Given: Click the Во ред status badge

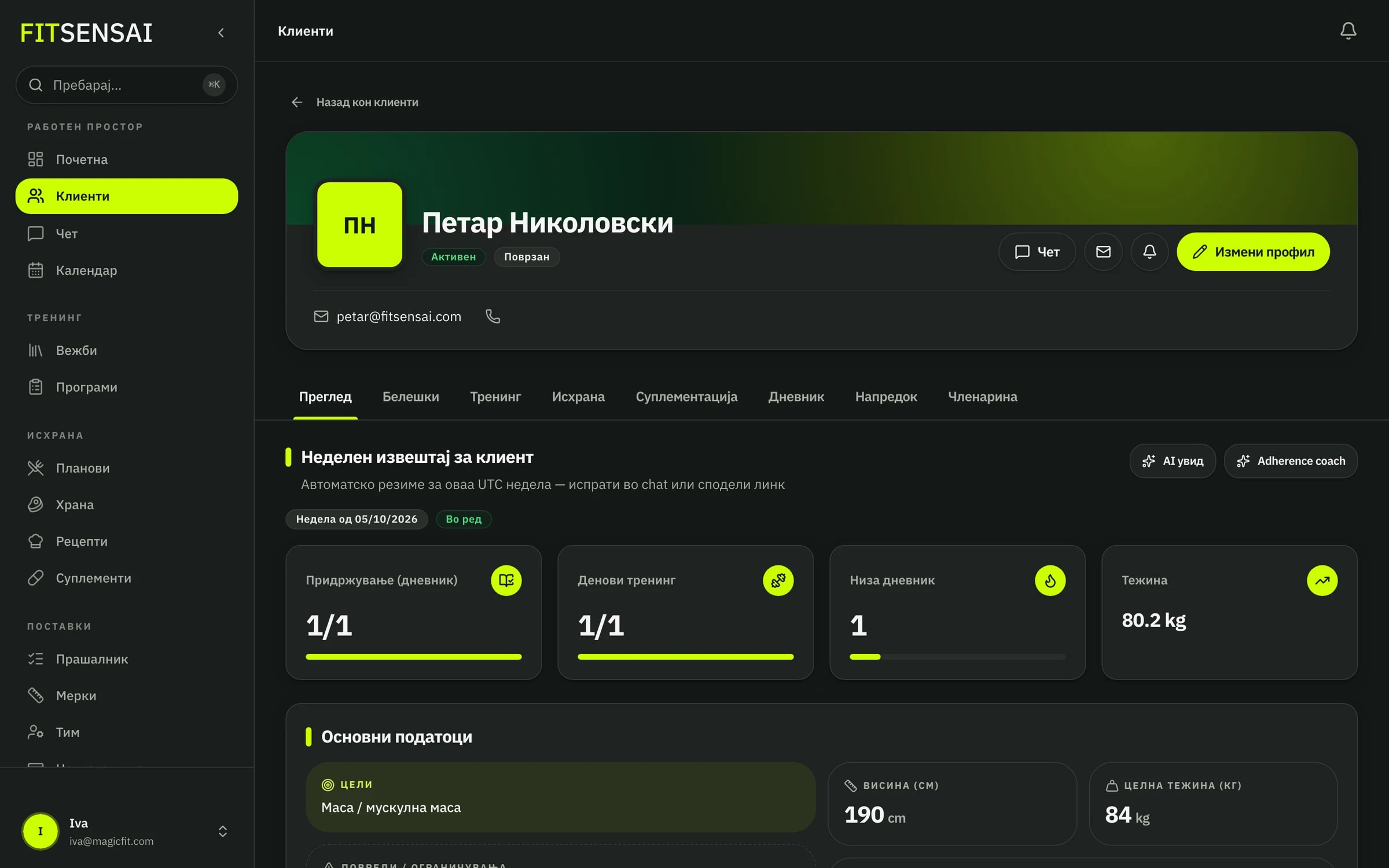Looking at the screenshot, I should pos(464,519).
